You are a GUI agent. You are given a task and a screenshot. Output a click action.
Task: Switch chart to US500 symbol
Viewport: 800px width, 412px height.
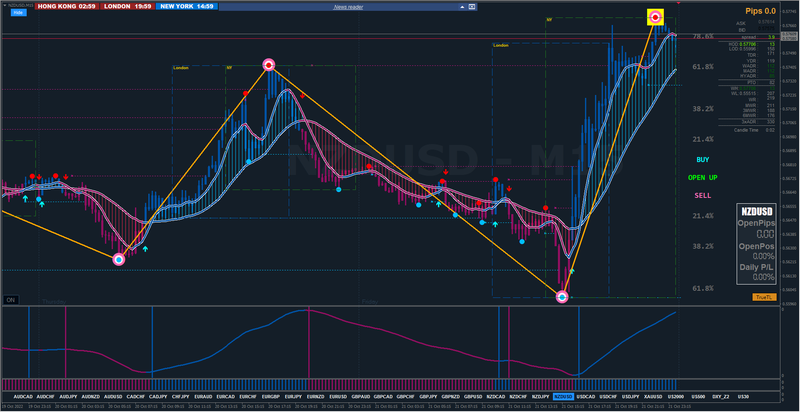pos(698,397)
